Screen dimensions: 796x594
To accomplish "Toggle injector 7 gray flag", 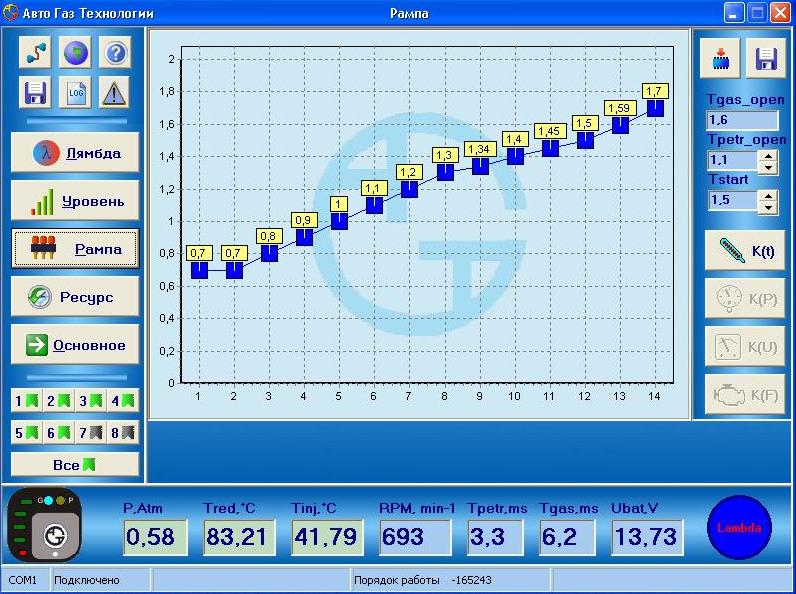I will click(90, 433).
